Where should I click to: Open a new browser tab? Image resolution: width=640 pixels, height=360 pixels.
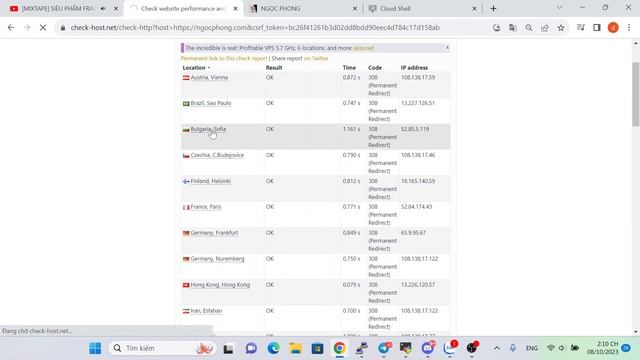(493, 8)
